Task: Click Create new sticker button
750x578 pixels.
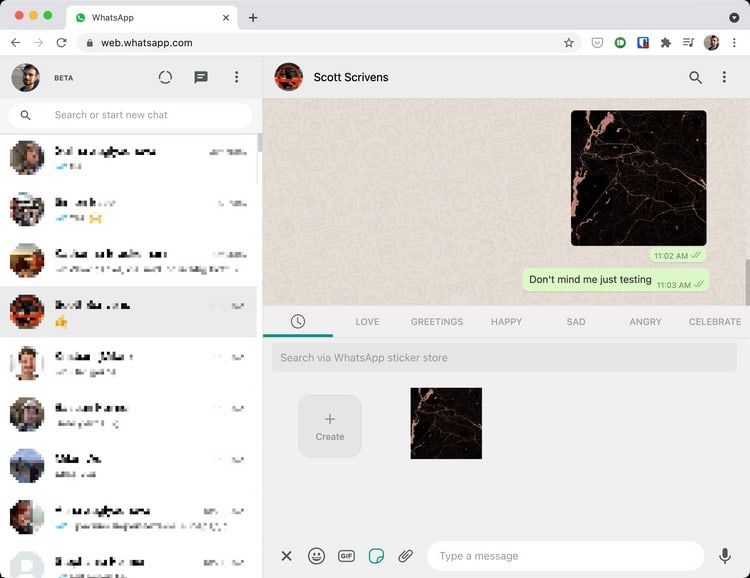Action: click(x=330, y=426)
